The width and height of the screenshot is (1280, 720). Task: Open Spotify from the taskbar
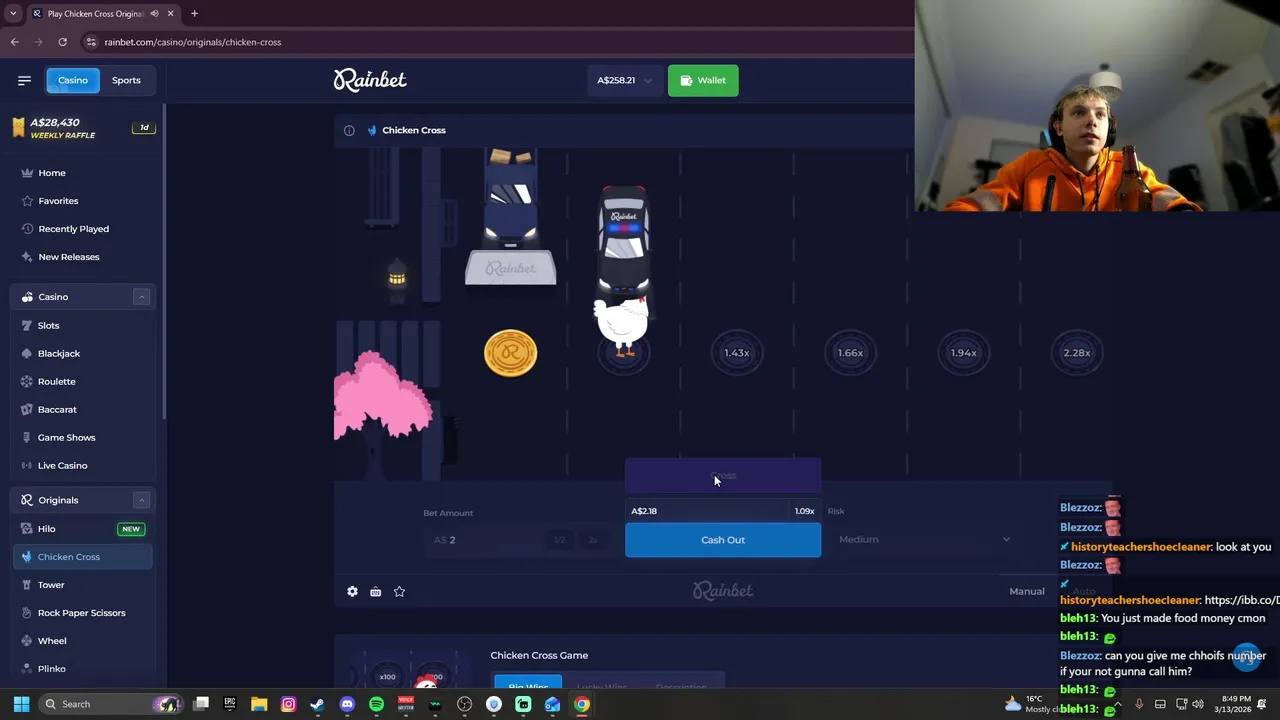click(x=376, y=704)
